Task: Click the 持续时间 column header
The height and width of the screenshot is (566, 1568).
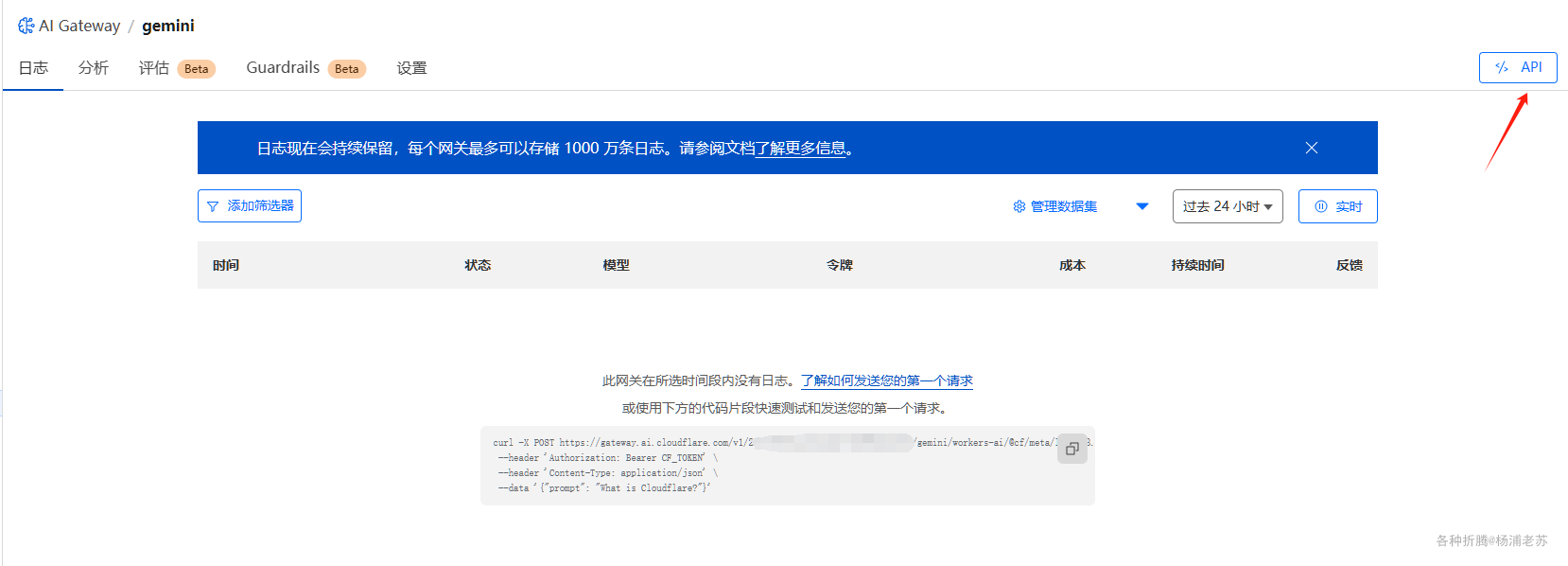Action: (1198, 265)
